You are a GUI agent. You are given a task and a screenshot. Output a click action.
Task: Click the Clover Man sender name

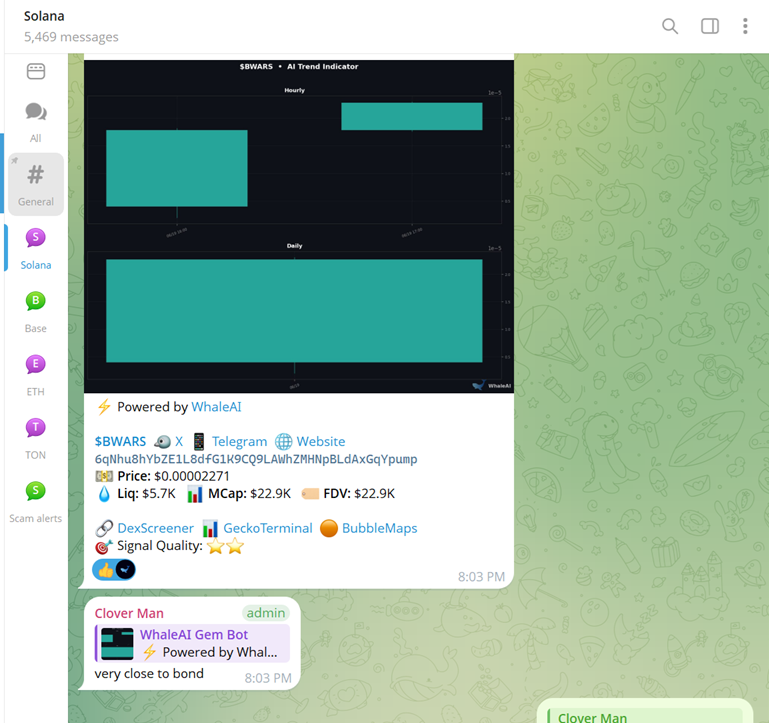click(129, 613)
